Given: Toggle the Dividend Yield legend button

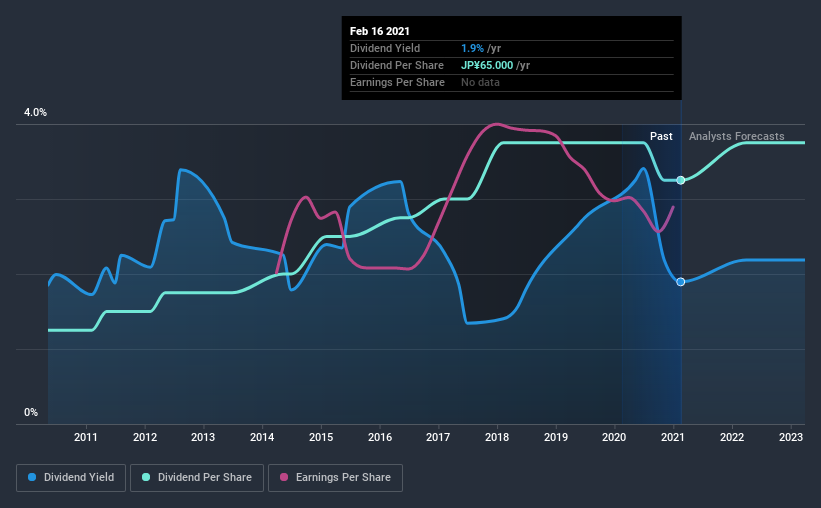Looking at the screenshot, I should 71,478.
